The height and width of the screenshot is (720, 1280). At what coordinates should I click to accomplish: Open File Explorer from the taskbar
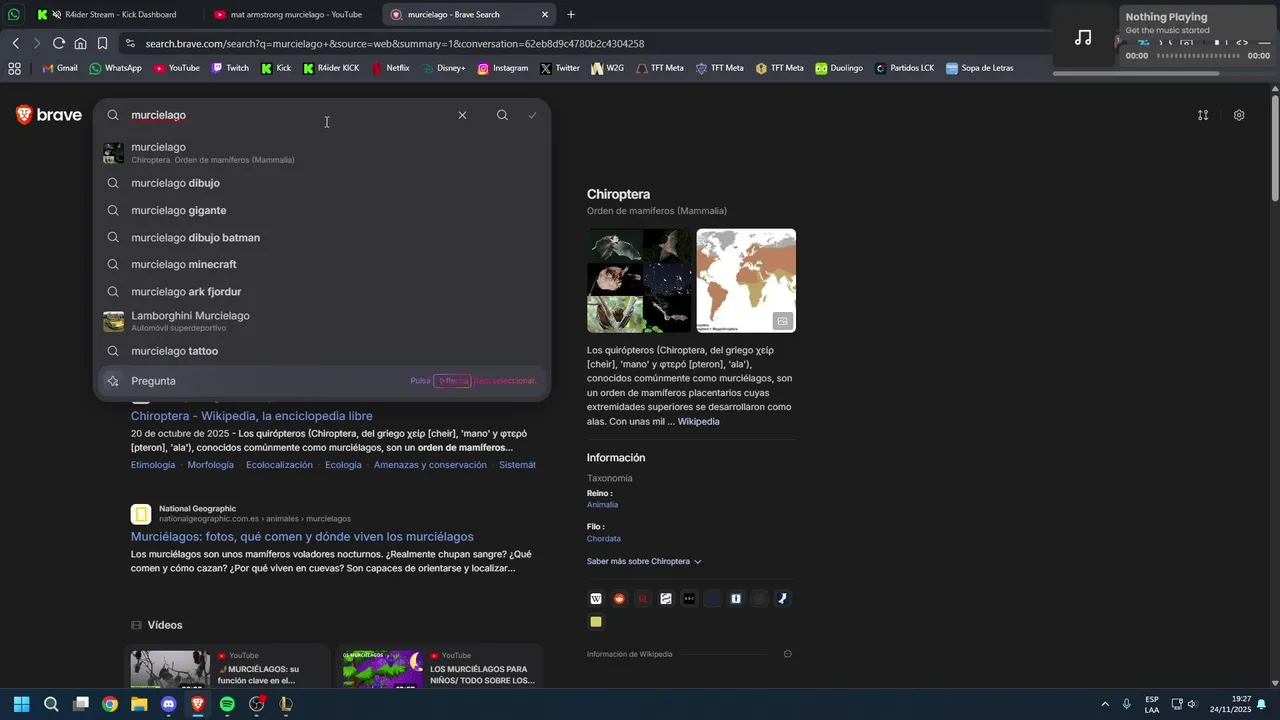(x=139, y=704)
